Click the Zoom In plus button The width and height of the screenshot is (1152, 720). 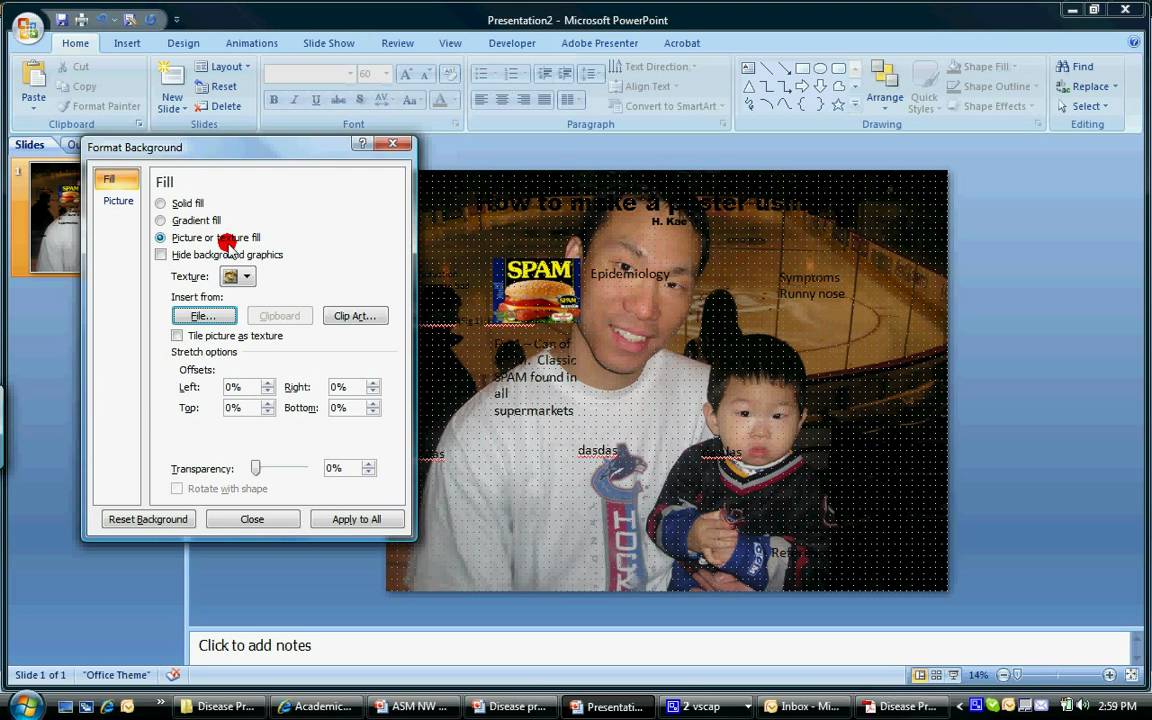click(x=1109, y=674)
